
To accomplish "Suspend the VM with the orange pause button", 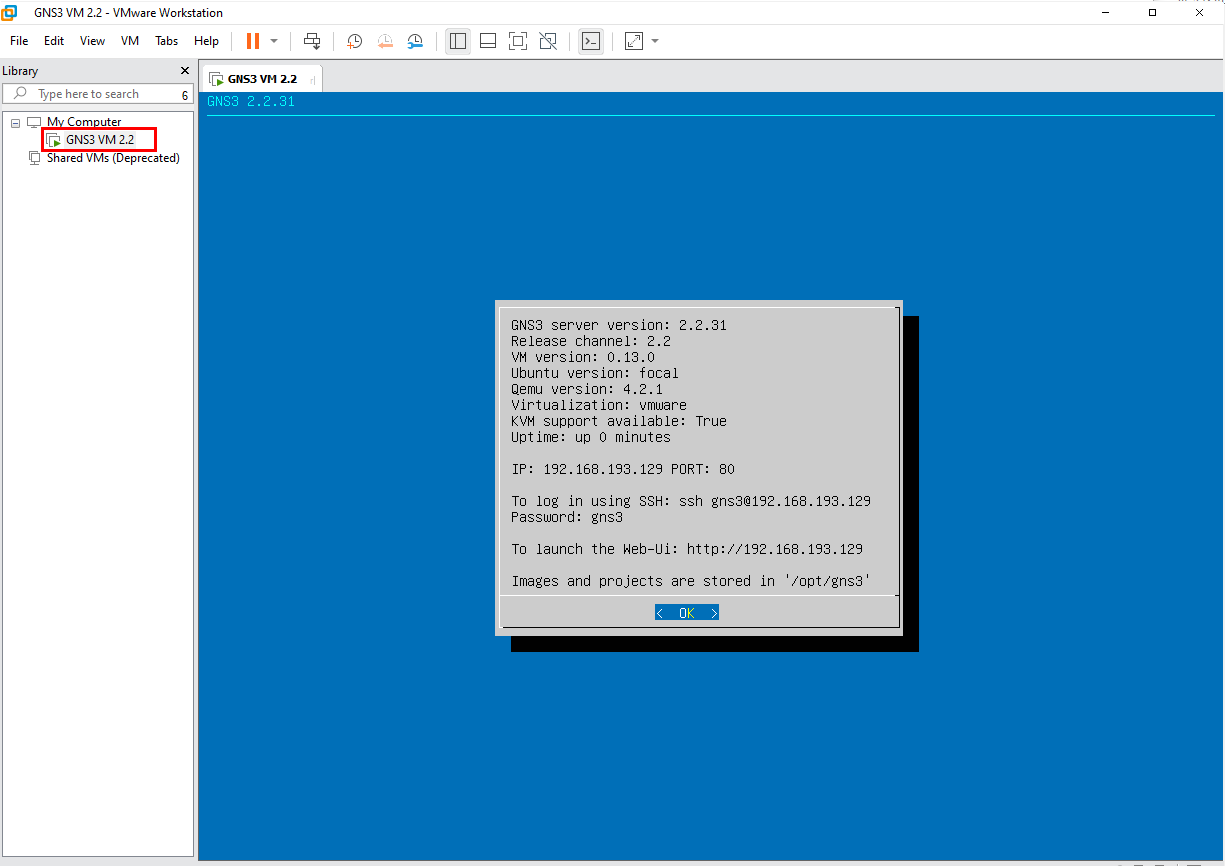I will (x=253, y=41).
